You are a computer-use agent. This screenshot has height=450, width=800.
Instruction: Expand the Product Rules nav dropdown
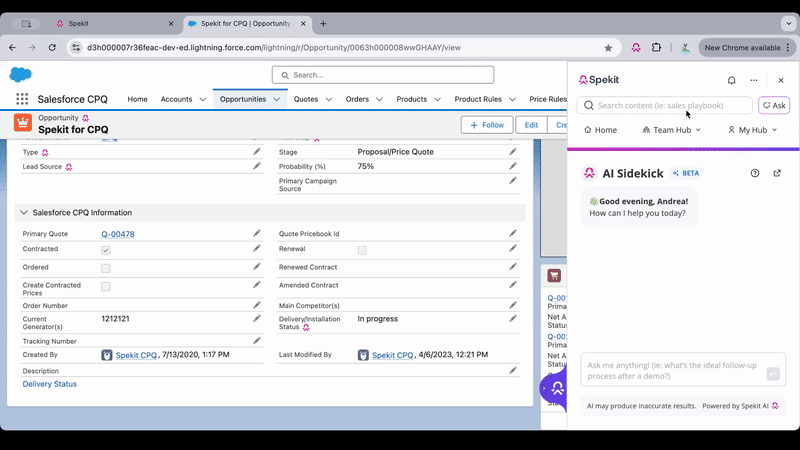(x=512, y=99)
